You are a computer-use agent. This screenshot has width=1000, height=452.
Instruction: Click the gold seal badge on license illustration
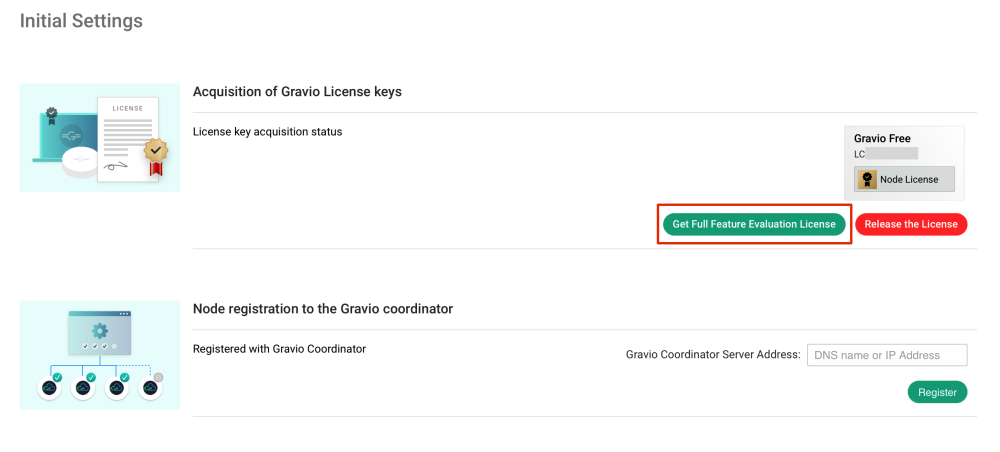tap(155, 152)
